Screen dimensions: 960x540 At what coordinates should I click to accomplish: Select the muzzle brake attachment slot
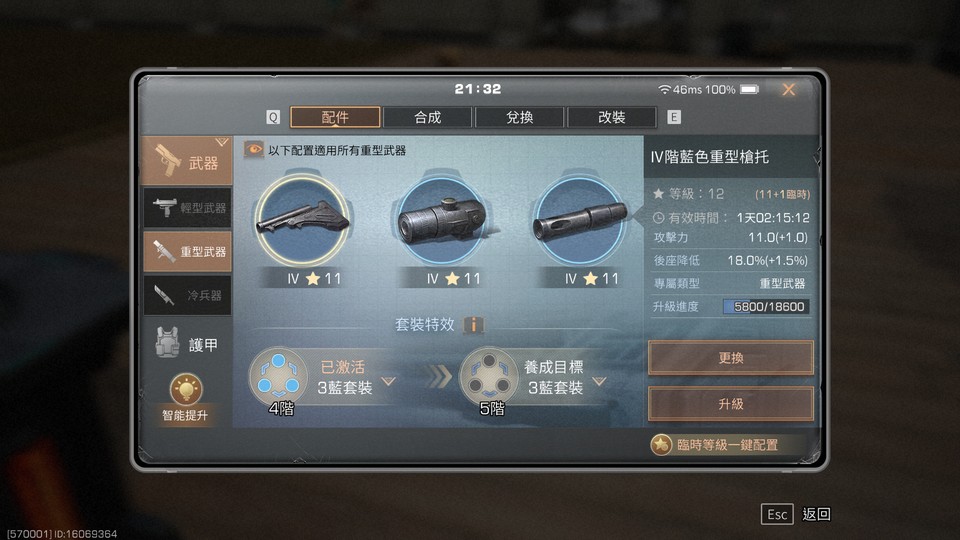pos(580,221)
